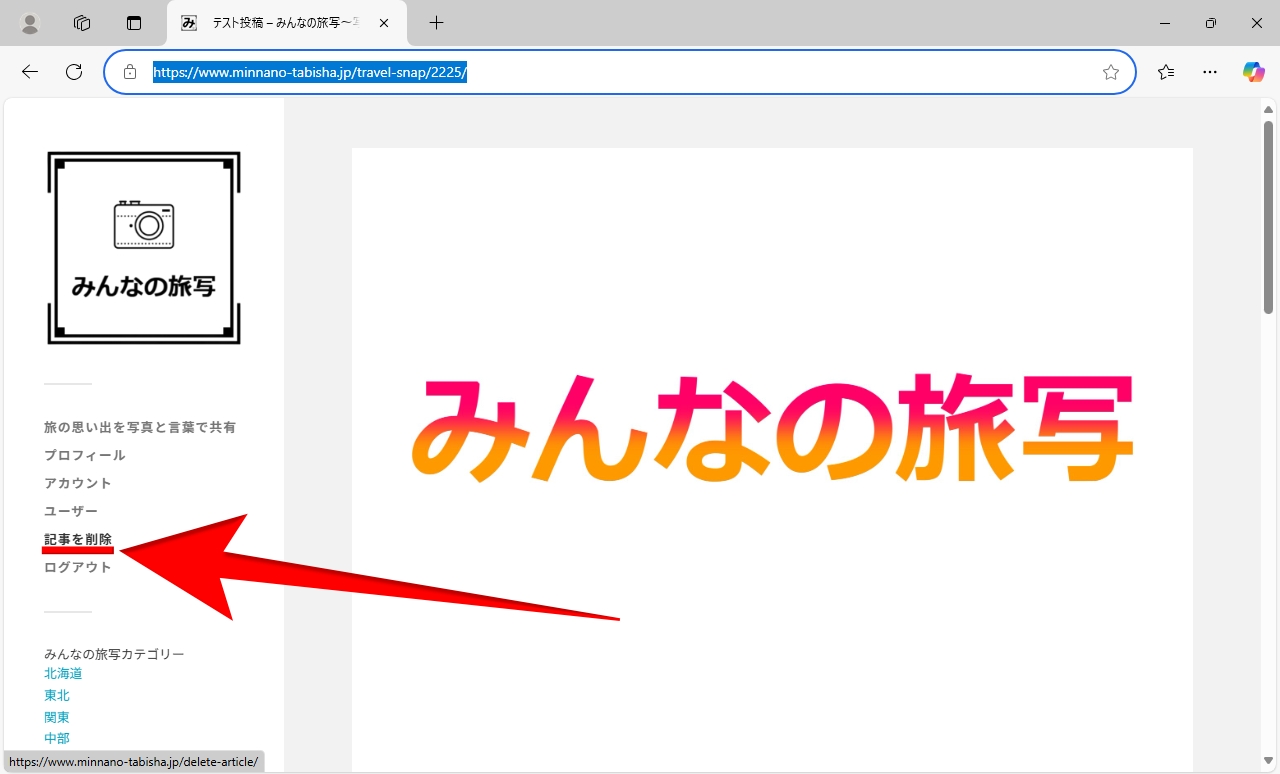This screenshot has height=774, width=1280.
Task: Select the テスト投稿 browser tab
Action: coord(280,23)
